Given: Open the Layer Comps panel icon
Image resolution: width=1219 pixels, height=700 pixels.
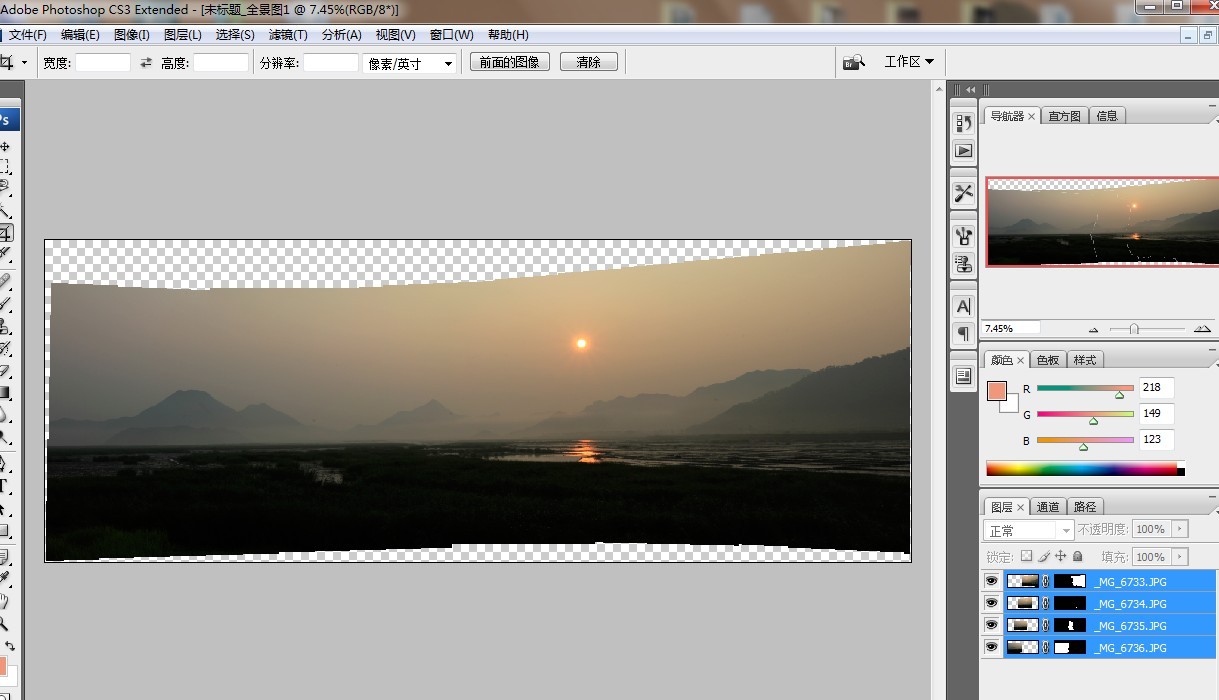Looking at the screenshot, I should pos(963,376).
